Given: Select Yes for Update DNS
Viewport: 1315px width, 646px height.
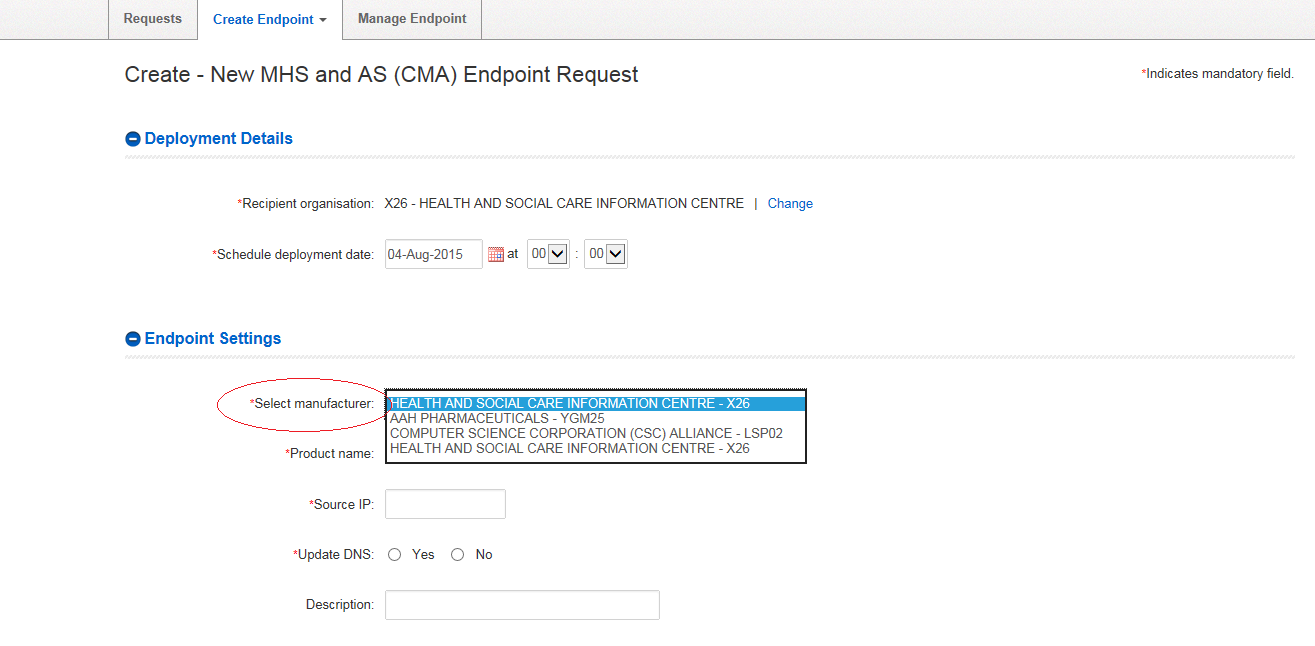Looking at the screenshot, I should (394, 554).
